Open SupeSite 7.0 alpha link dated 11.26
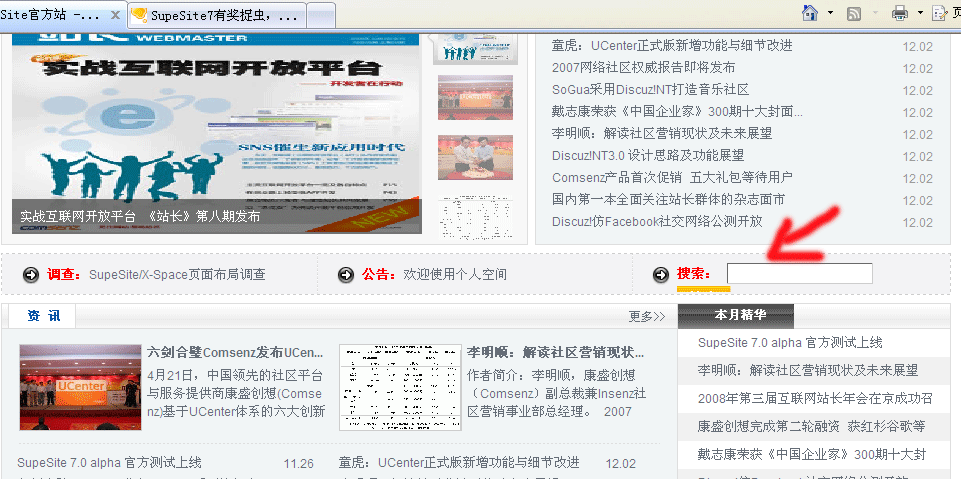The height and width of the screenshot is (479, 961). tap(109, 462)
